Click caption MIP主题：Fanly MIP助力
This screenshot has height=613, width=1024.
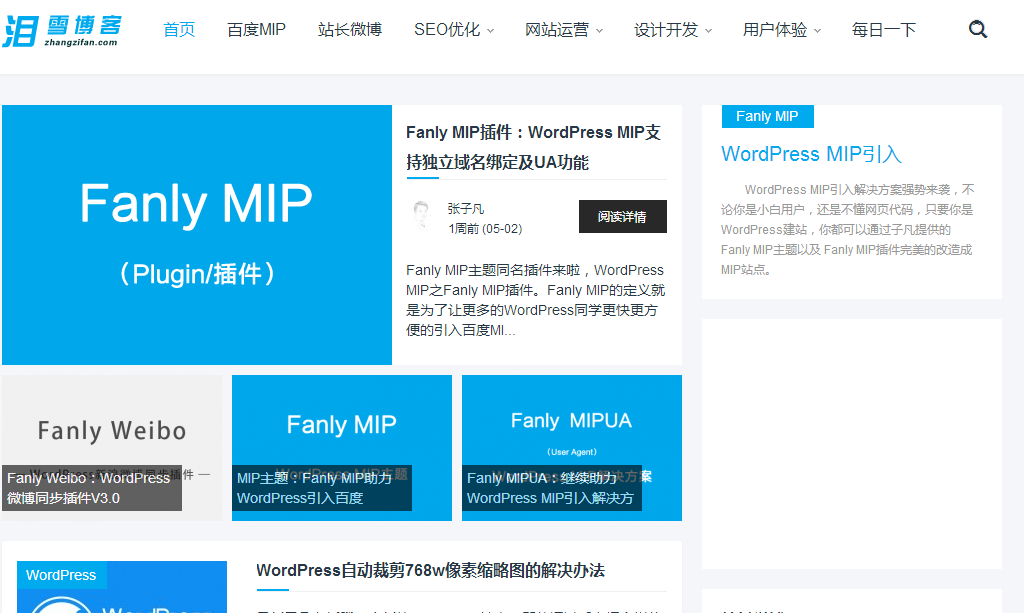point(321,488)
